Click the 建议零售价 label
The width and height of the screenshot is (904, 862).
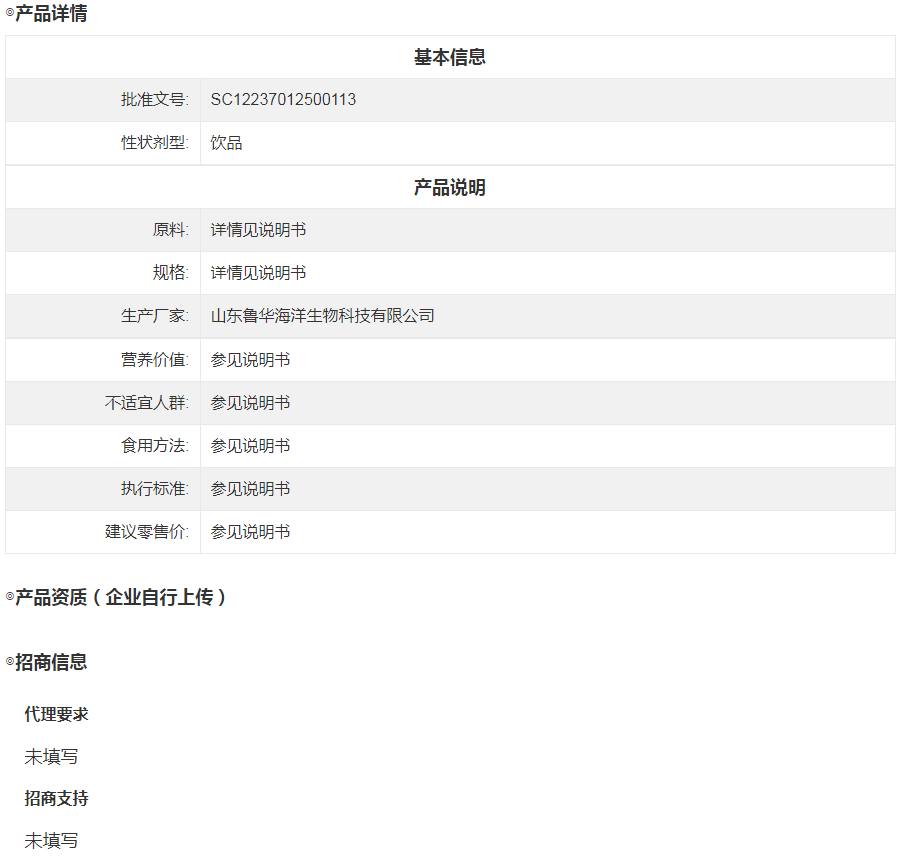[146, 531]
